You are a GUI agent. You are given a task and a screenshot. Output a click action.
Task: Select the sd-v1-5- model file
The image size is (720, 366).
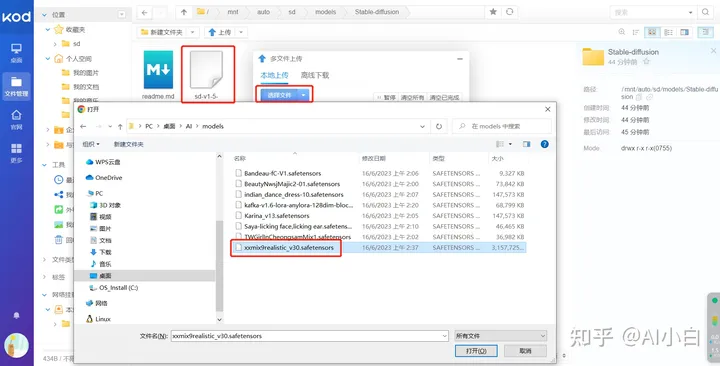click(206, 75)
